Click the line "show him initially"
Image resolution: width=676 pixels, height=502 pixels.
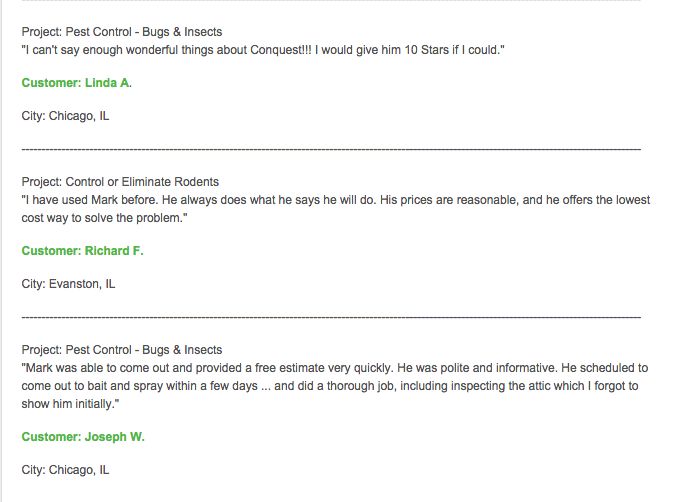[71, 403]
